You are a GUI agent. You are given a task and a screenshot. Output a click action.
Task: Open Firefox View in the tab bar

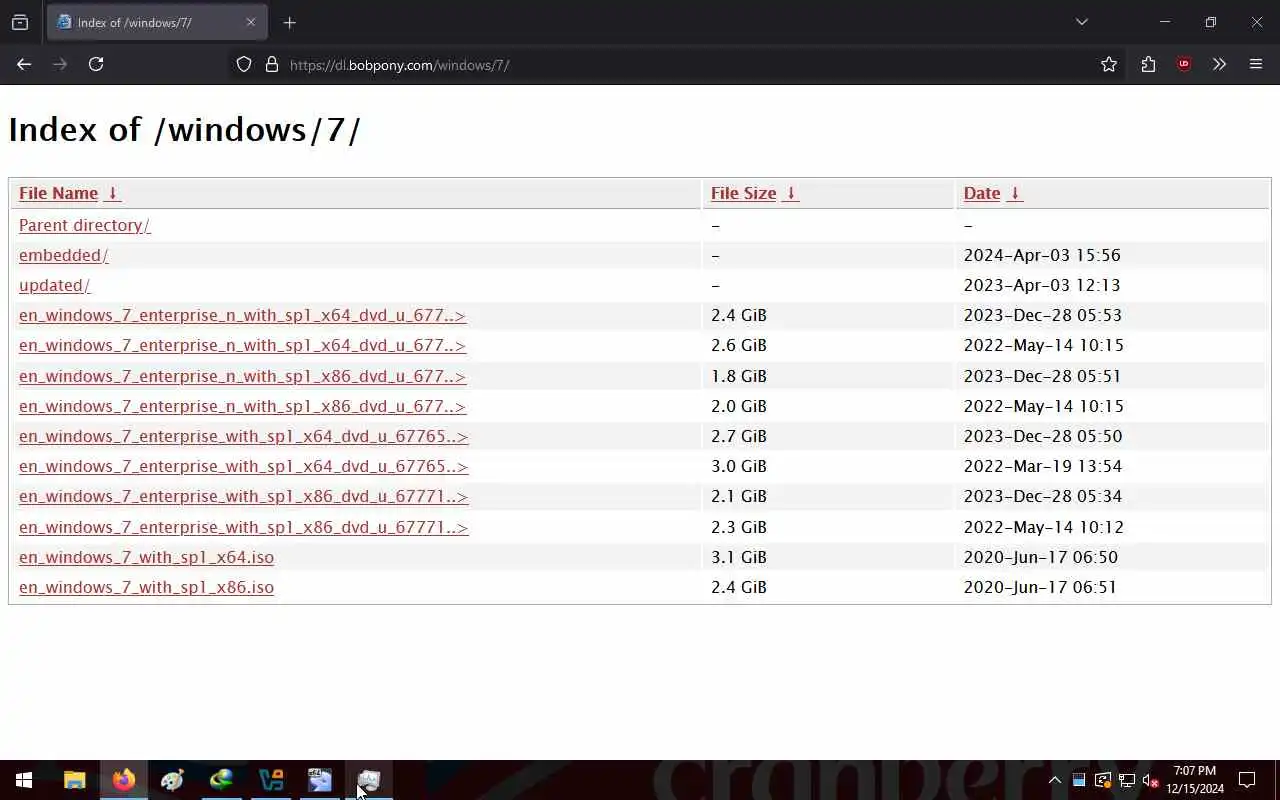[x=20, y=22]
